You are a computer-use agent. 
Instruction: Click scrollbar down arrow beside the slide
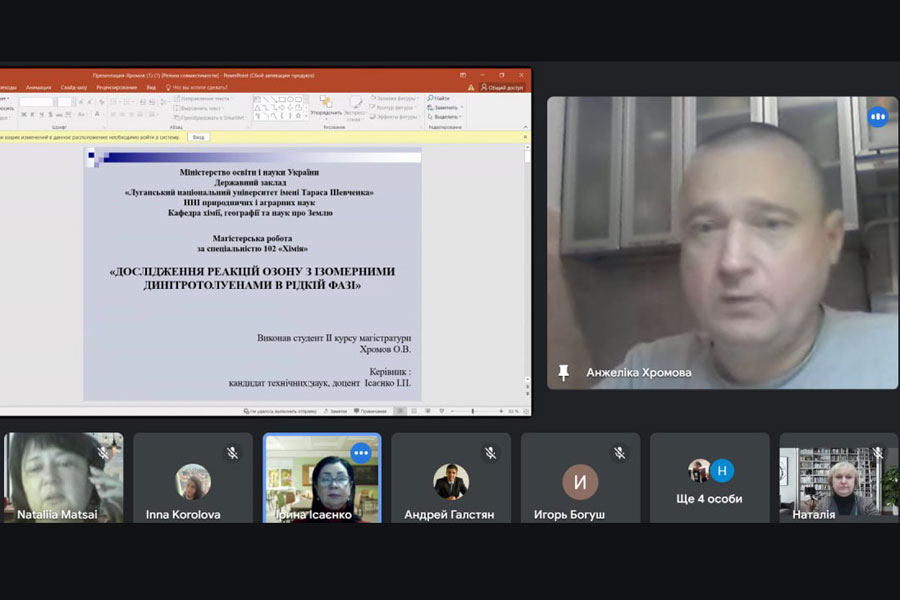click(527, 380)
